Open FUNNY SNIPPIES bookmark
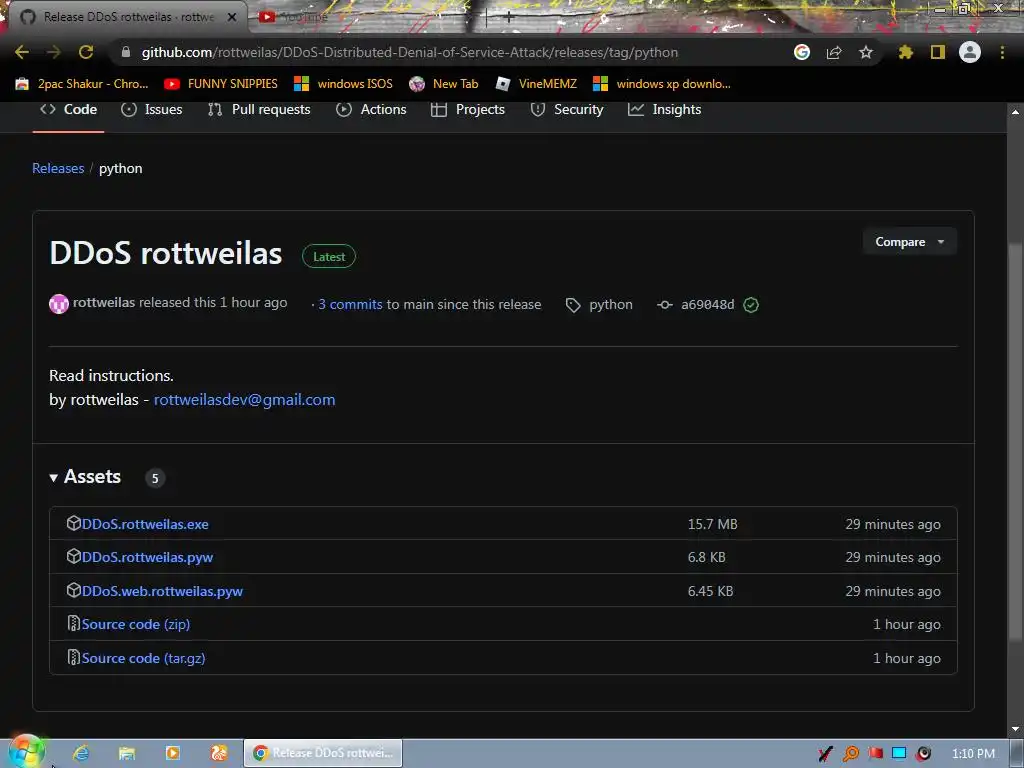 click(x=221, y=84)
